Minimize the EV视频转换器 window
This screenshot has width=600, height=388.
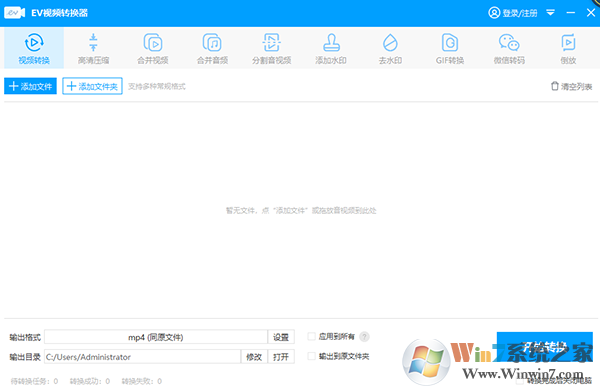[571, 13]
